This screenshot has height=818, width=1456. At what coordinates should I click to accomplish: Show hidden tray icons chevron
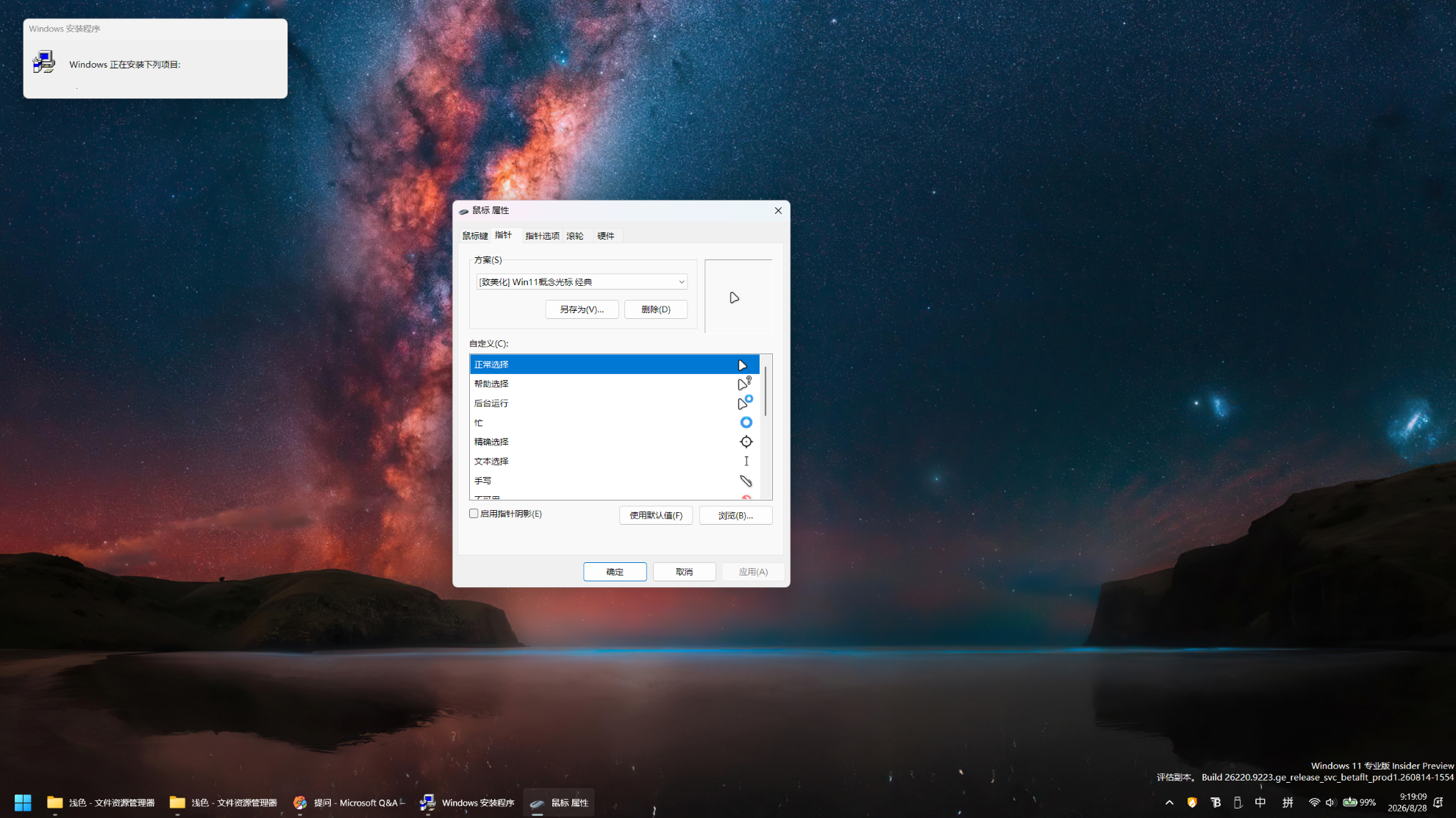tap(1169, 803)
